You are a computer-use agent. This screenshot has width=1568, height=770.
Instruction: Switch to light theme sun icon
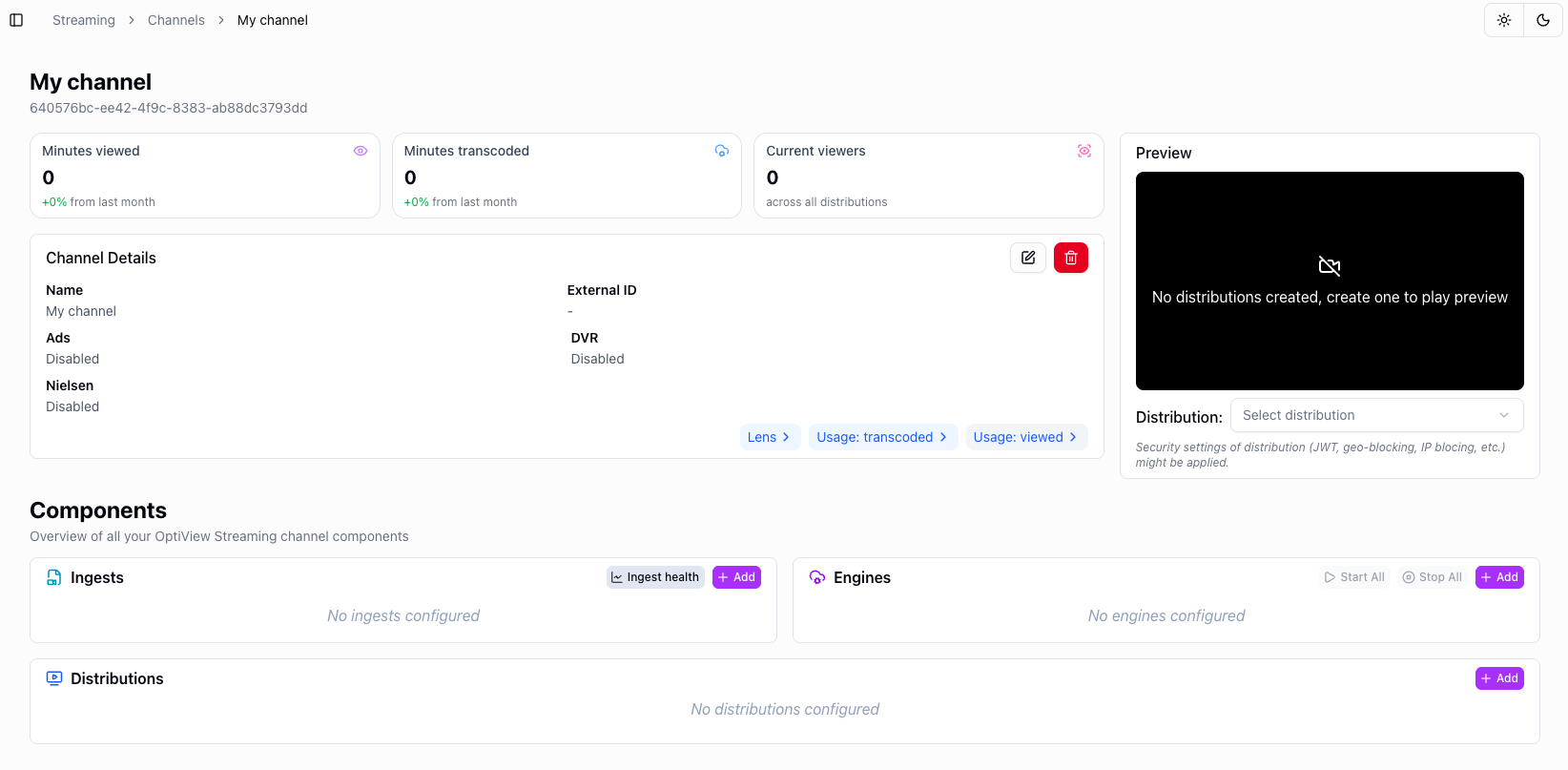coord(1504,20)
